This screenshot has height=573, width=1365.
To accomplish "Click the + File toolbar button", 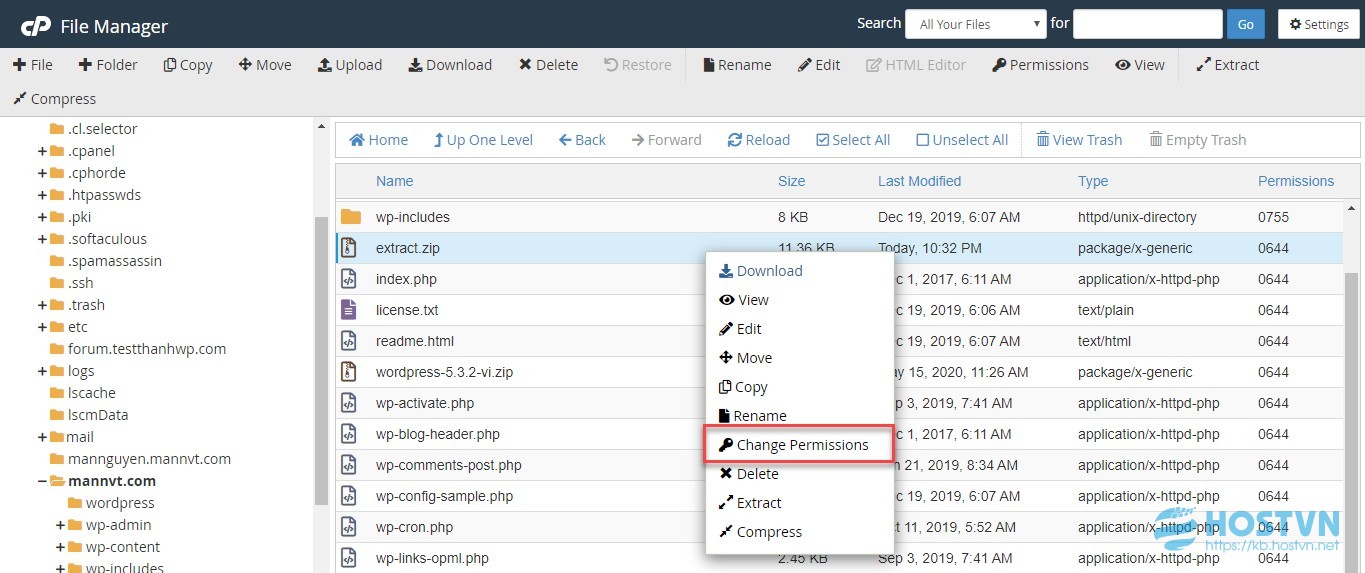I will [32, 64].
